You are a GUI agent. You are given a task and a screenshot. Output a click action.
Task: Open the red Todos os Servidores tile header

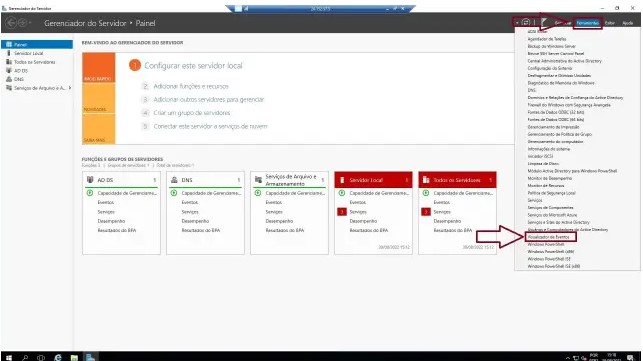coord(457,180)
